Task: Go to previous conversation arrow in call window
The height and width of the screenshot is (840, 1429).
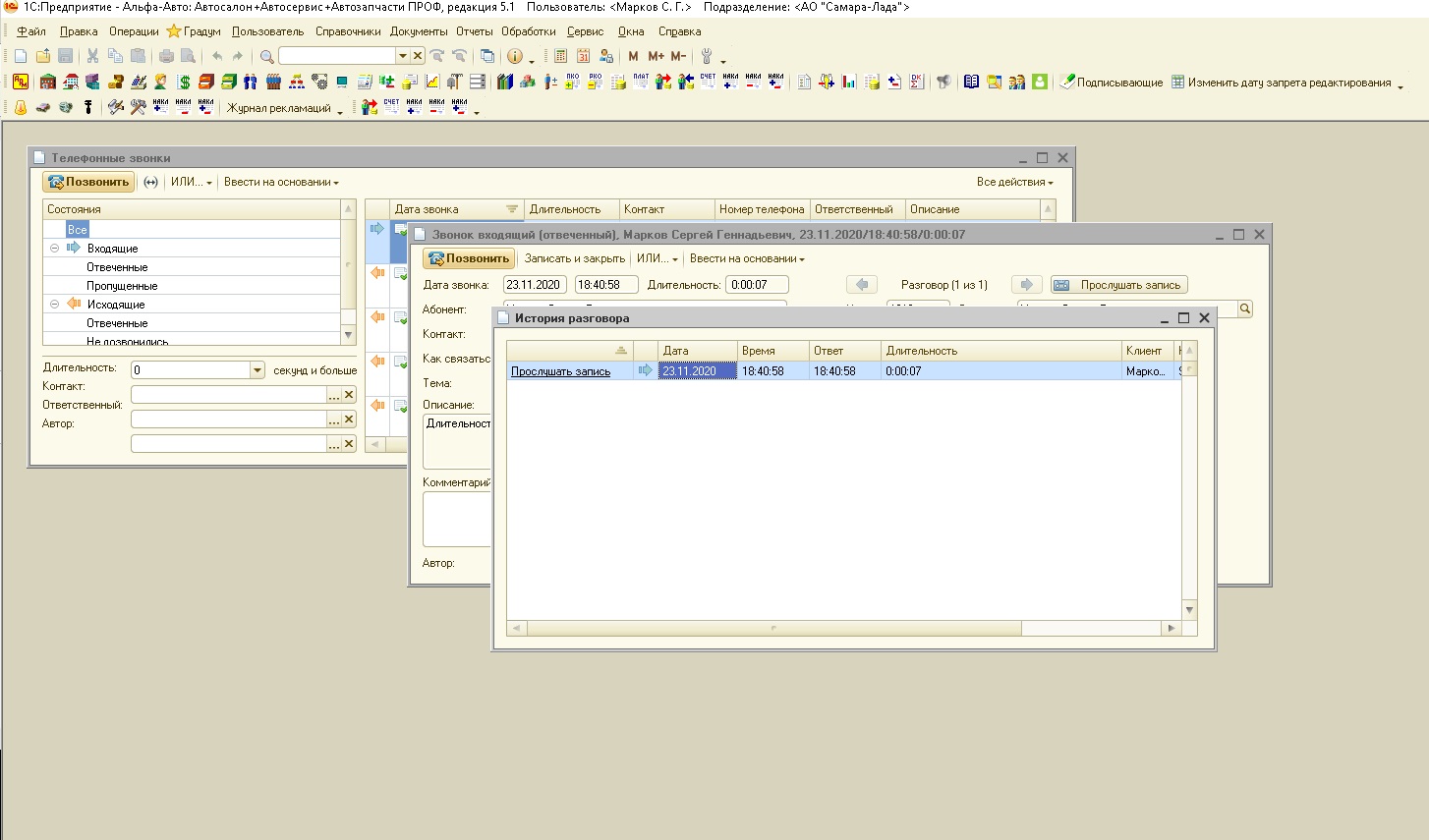Action: (862, 285)
